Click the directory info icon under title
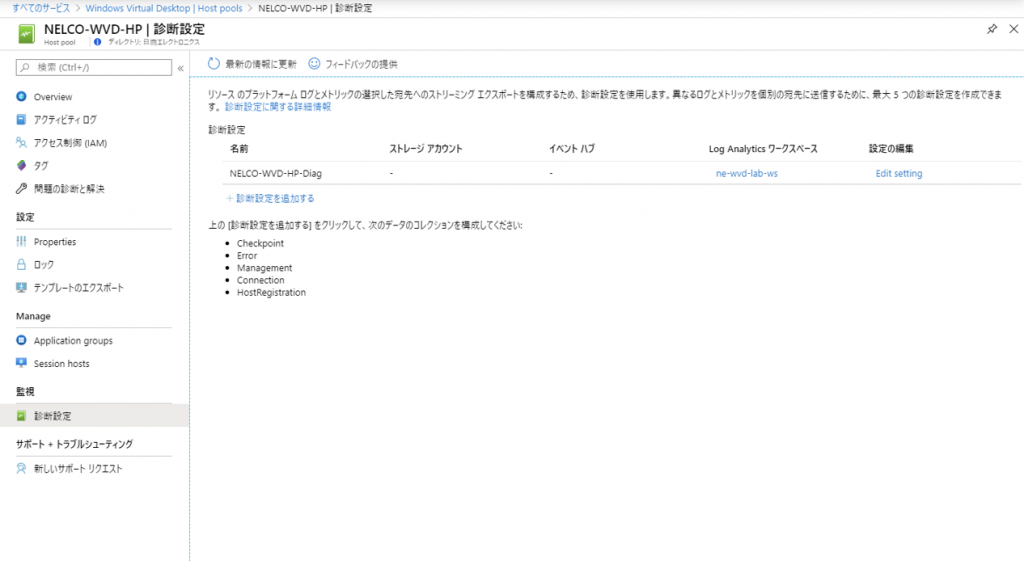 pos(97,42)
